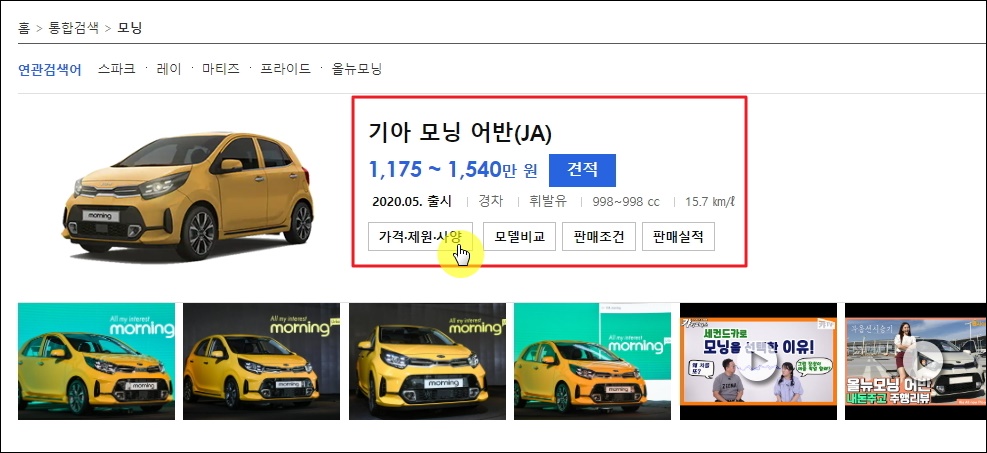Viewport: 987px width, 453px height.
Task: Open 기아 모닝 어반(JA) title
Action: pos(460,133)
